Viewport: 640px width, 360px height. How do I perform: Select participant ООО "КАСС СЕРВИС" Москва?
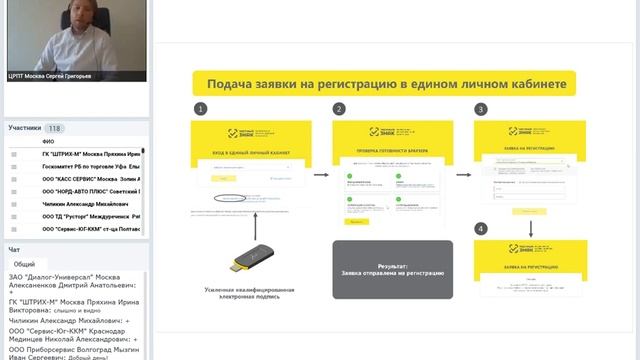tap(91, 179)
